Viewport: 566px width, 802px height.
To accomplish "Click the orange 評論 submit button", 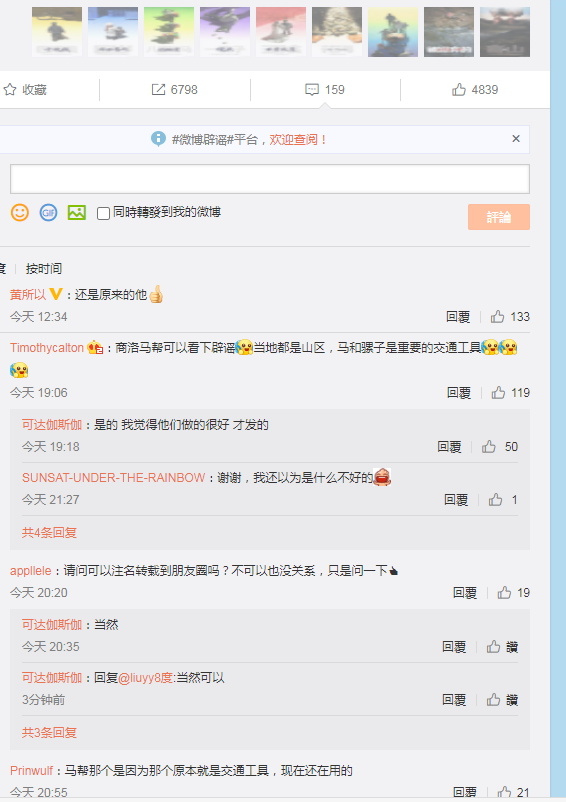I will tap(499, 217).
